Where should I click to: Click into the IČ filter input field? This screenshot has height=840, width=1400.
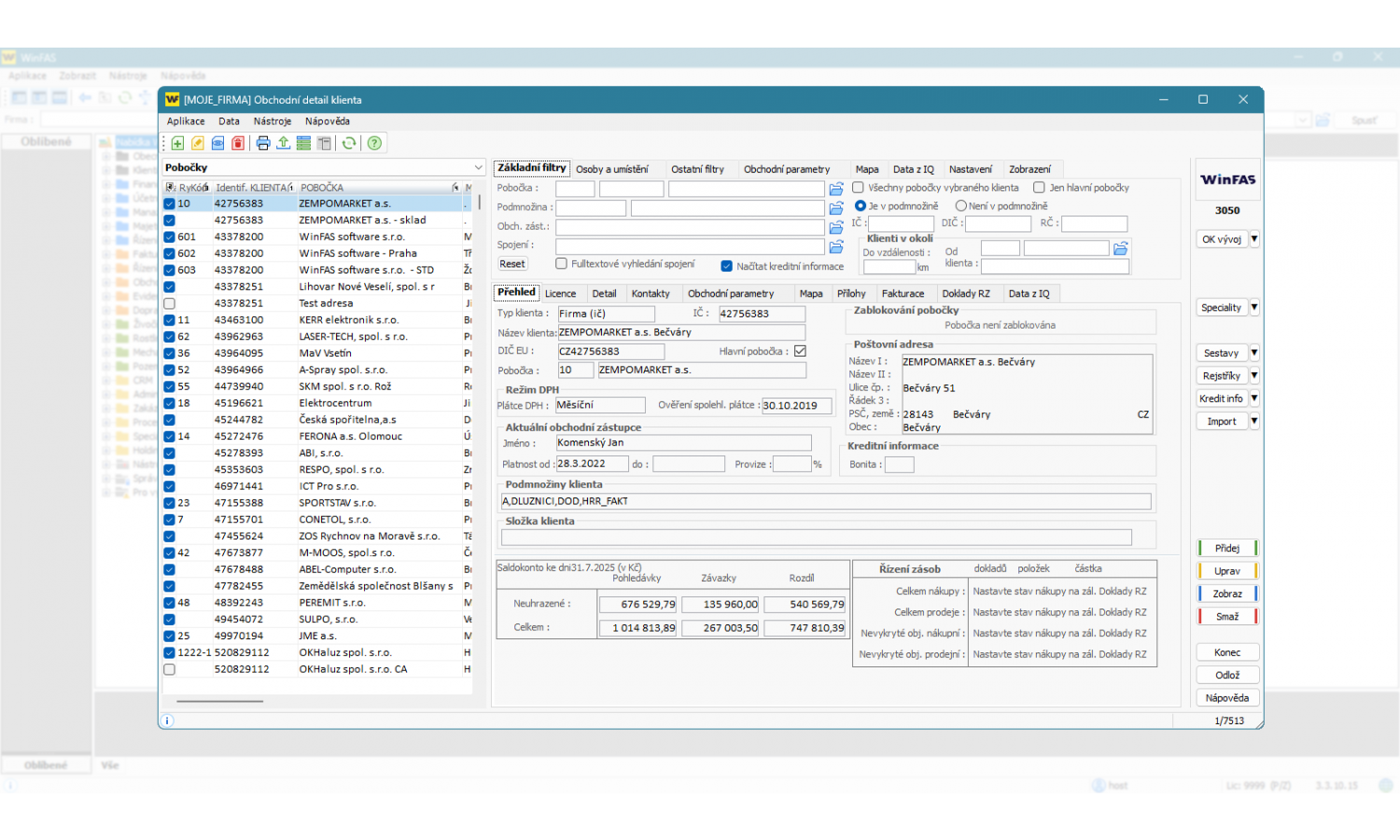pyautogui.click(x=902, y=224)
